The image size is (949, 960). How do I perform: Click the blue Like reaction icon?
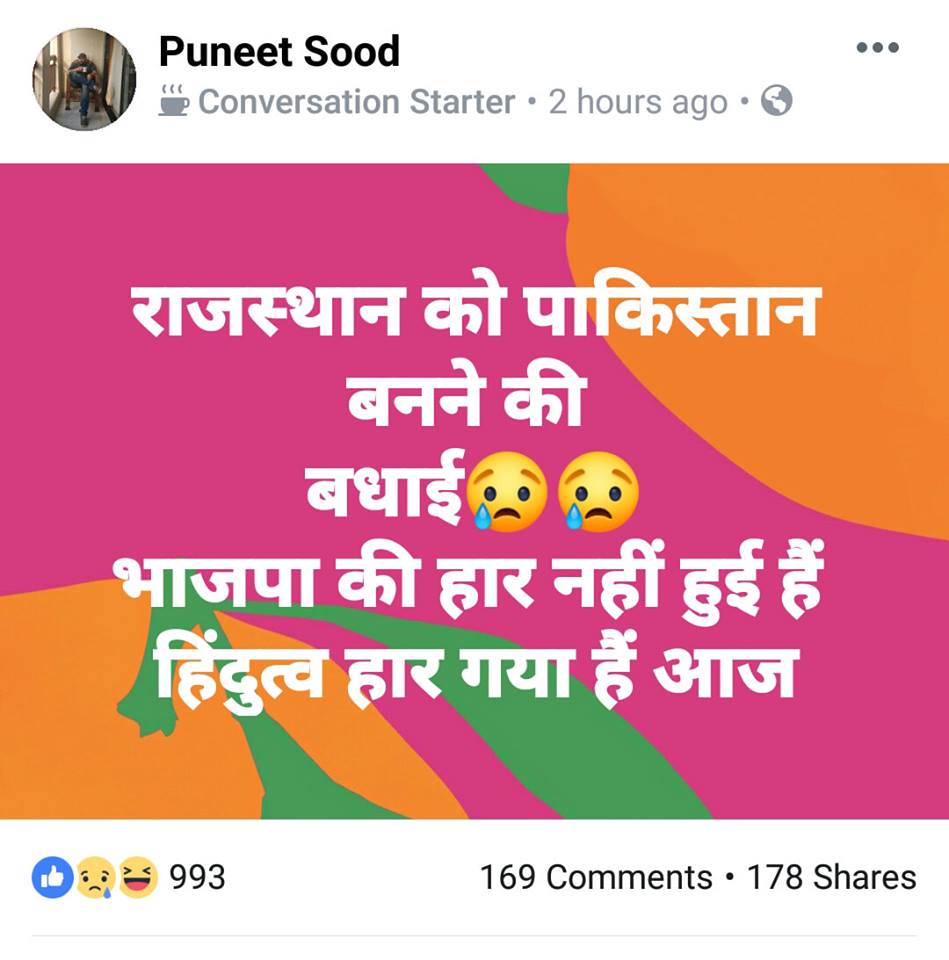(x=53, y=877)
